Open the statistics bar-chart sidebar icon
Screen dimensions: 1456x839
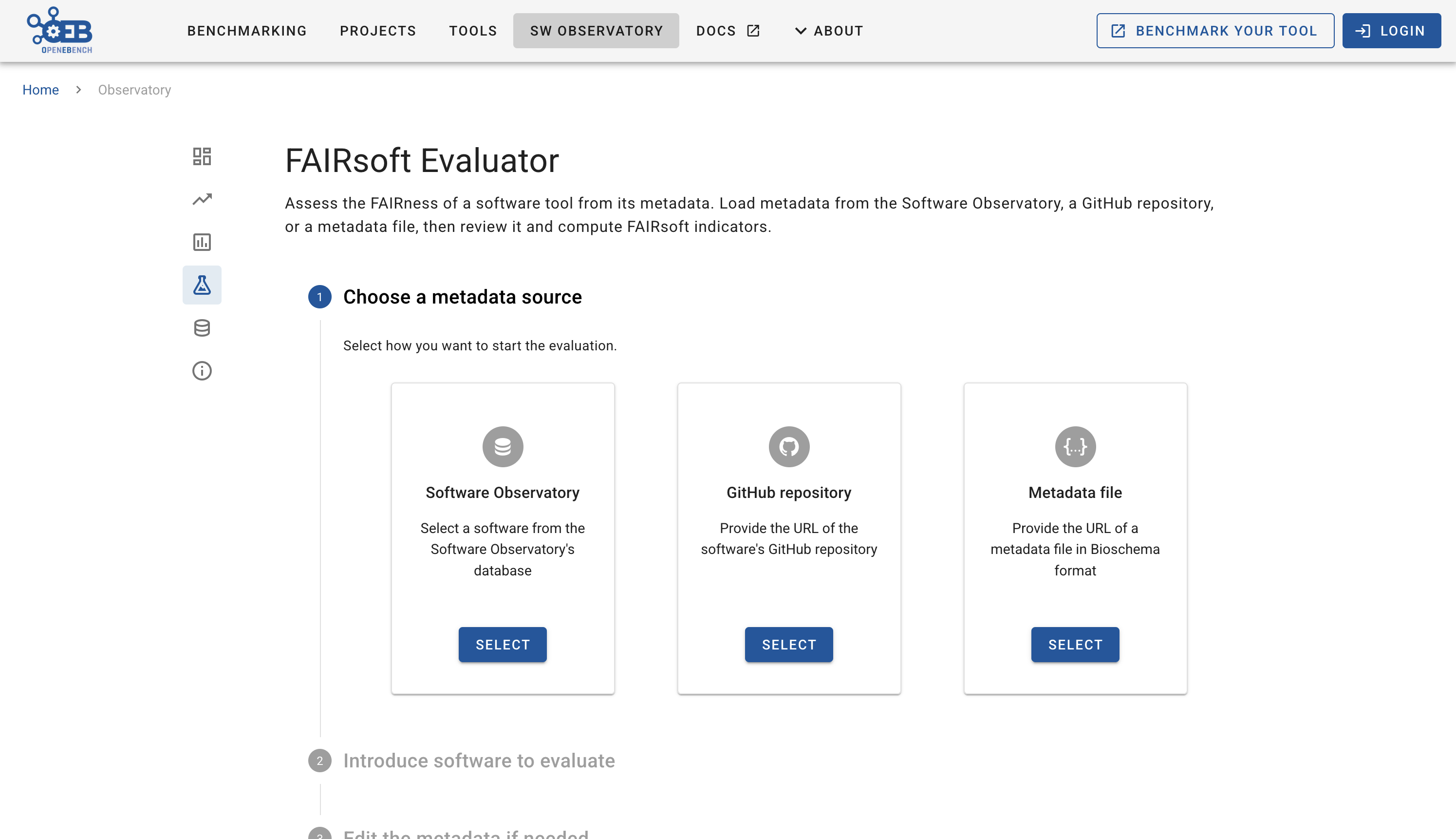tap(202, 242)
